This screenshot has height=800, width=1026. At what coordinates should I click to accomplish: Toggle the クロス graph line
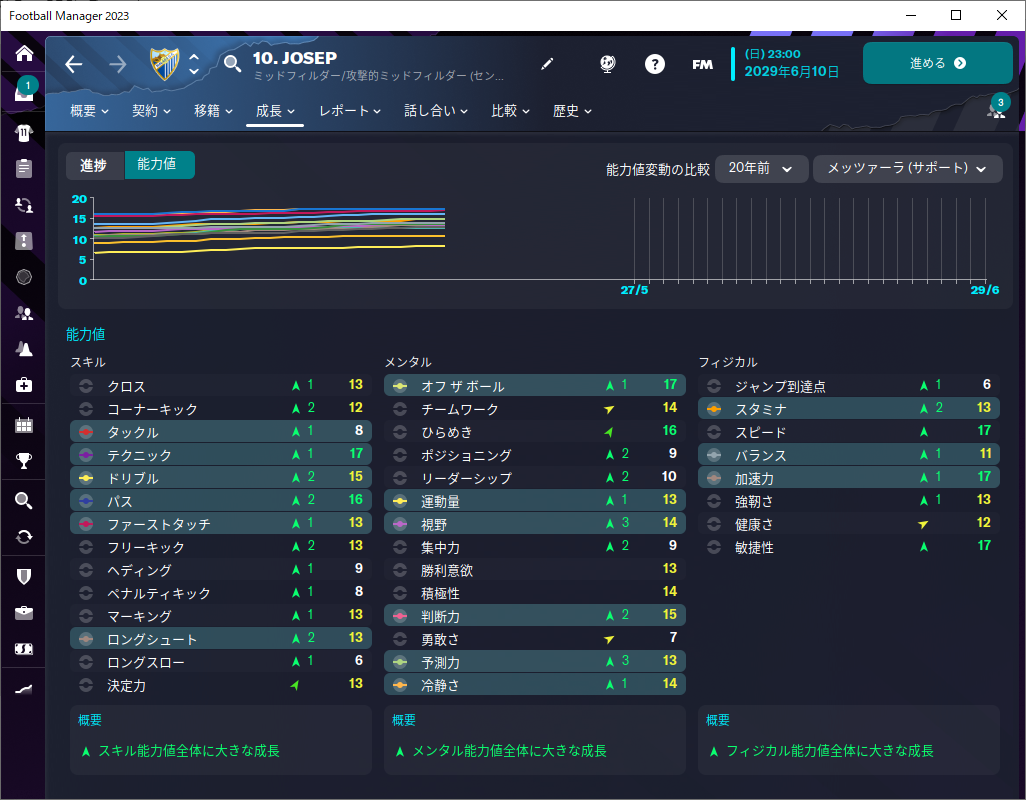click(x=86, y=386)
